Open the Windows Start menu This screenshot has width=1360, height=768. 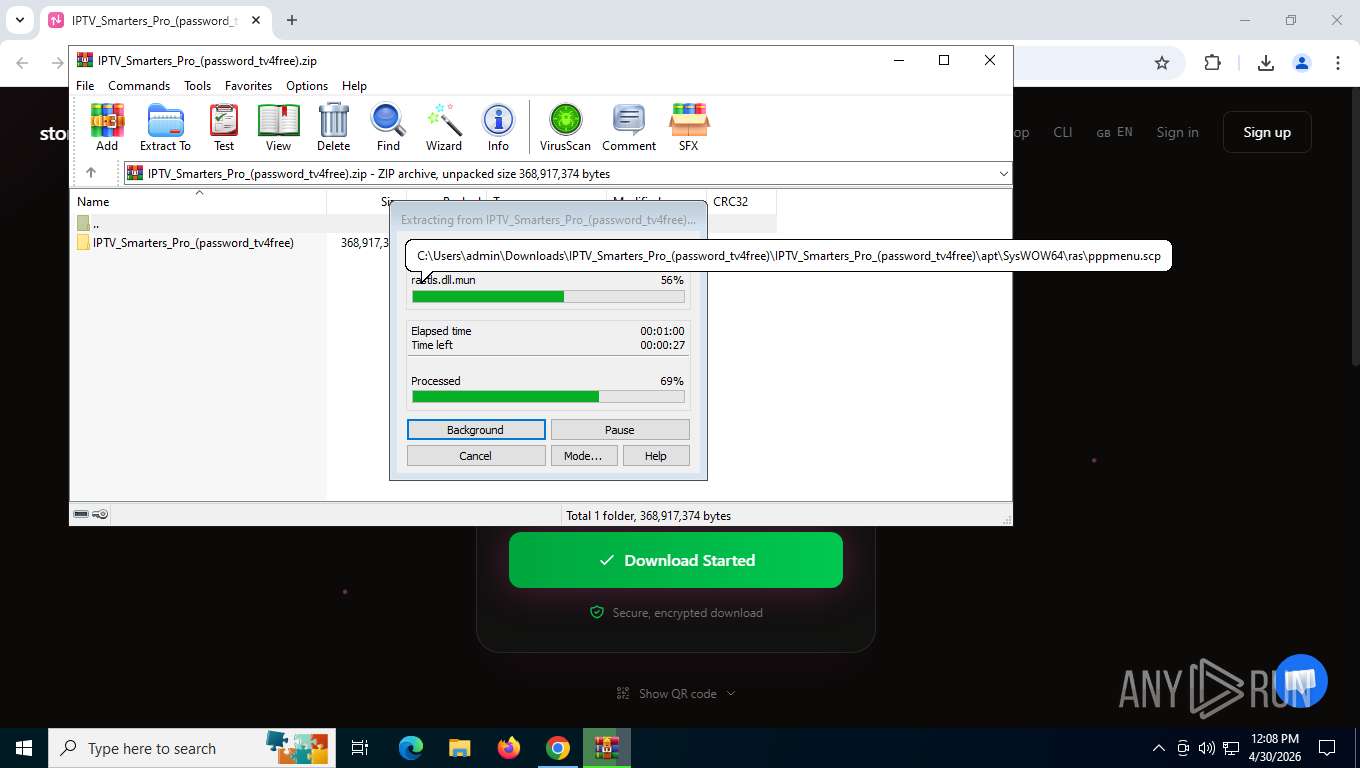coord(24,748)
